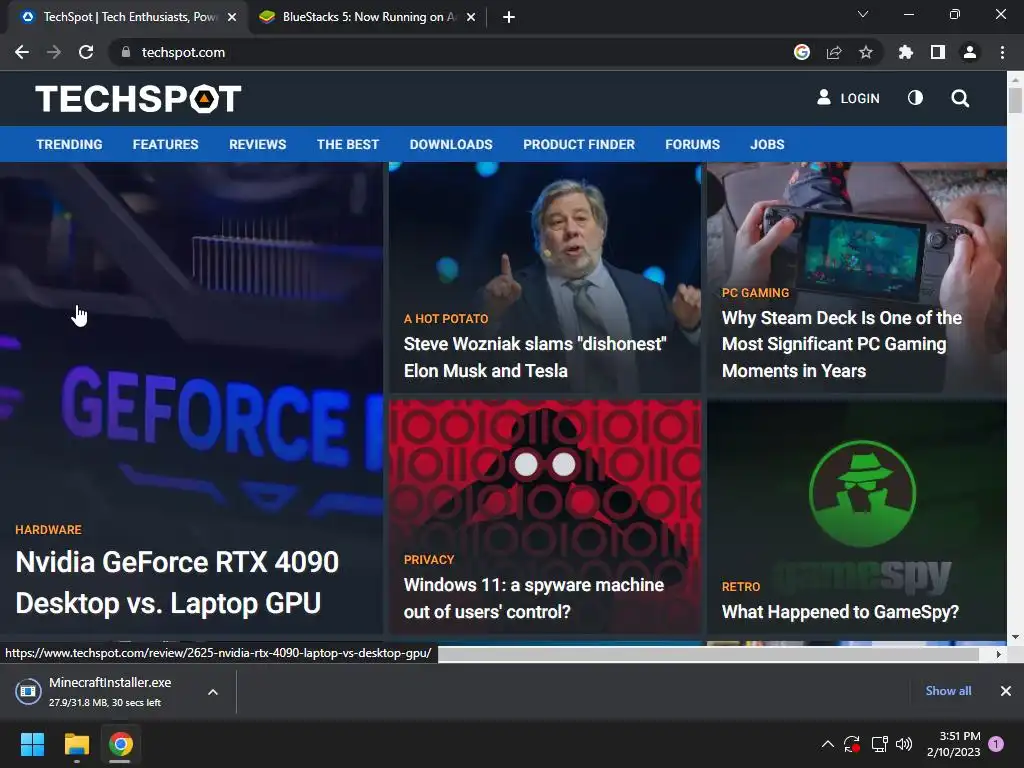Click the browser forward arrow
Viewport: 1024px width, 768px height.
tap(54, 52)
